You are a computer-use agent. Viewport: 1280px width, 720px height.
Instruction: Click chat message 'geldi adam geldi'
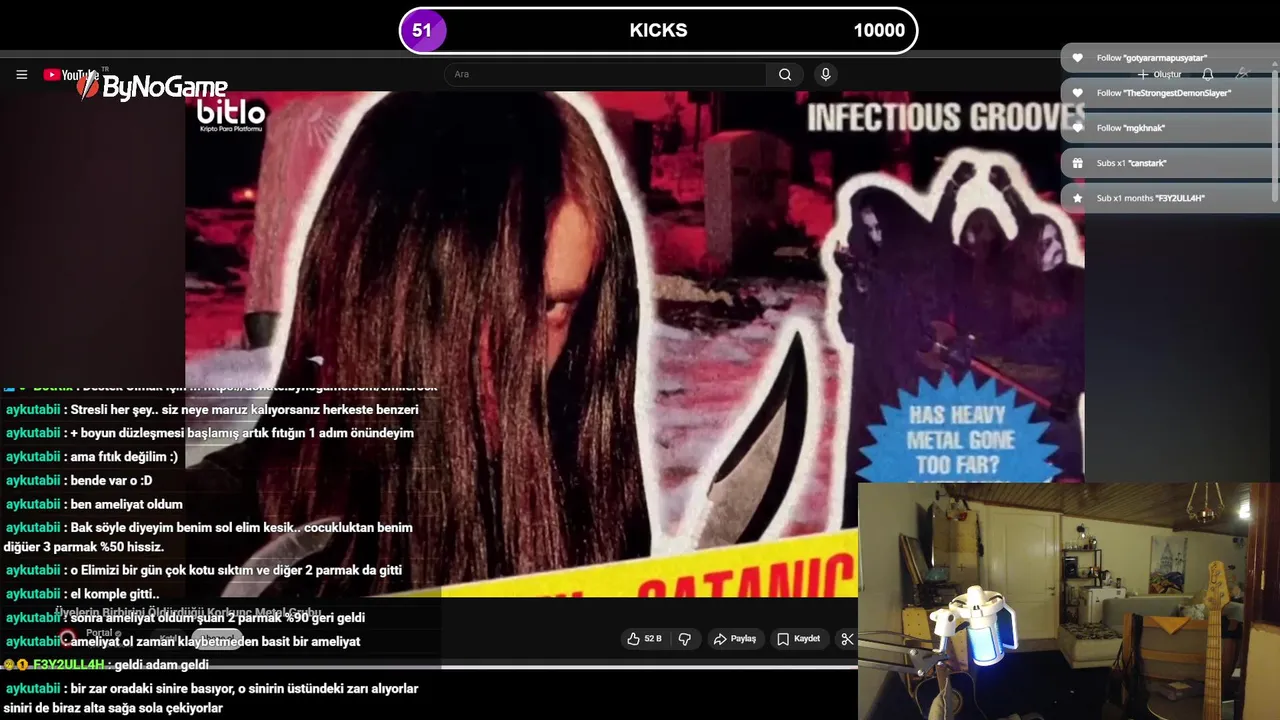[x=161, y=665]
